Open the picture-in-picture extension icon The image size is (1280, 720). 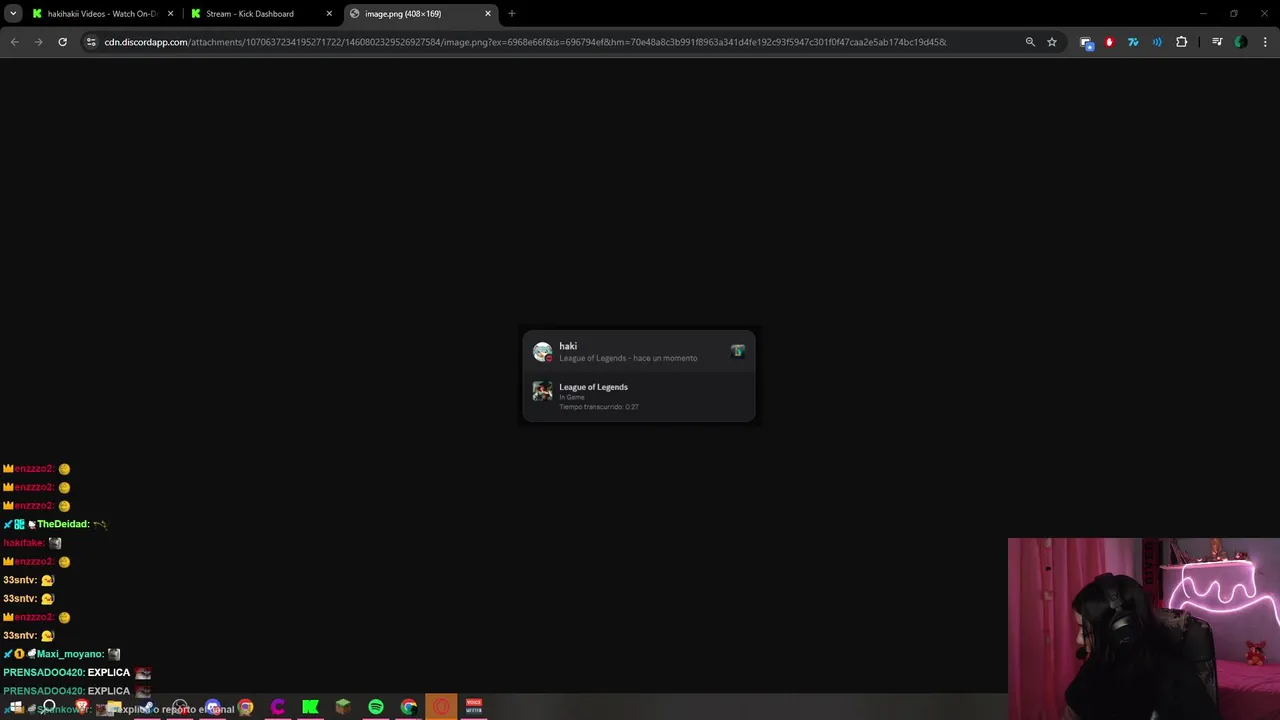pos(1086,42)
